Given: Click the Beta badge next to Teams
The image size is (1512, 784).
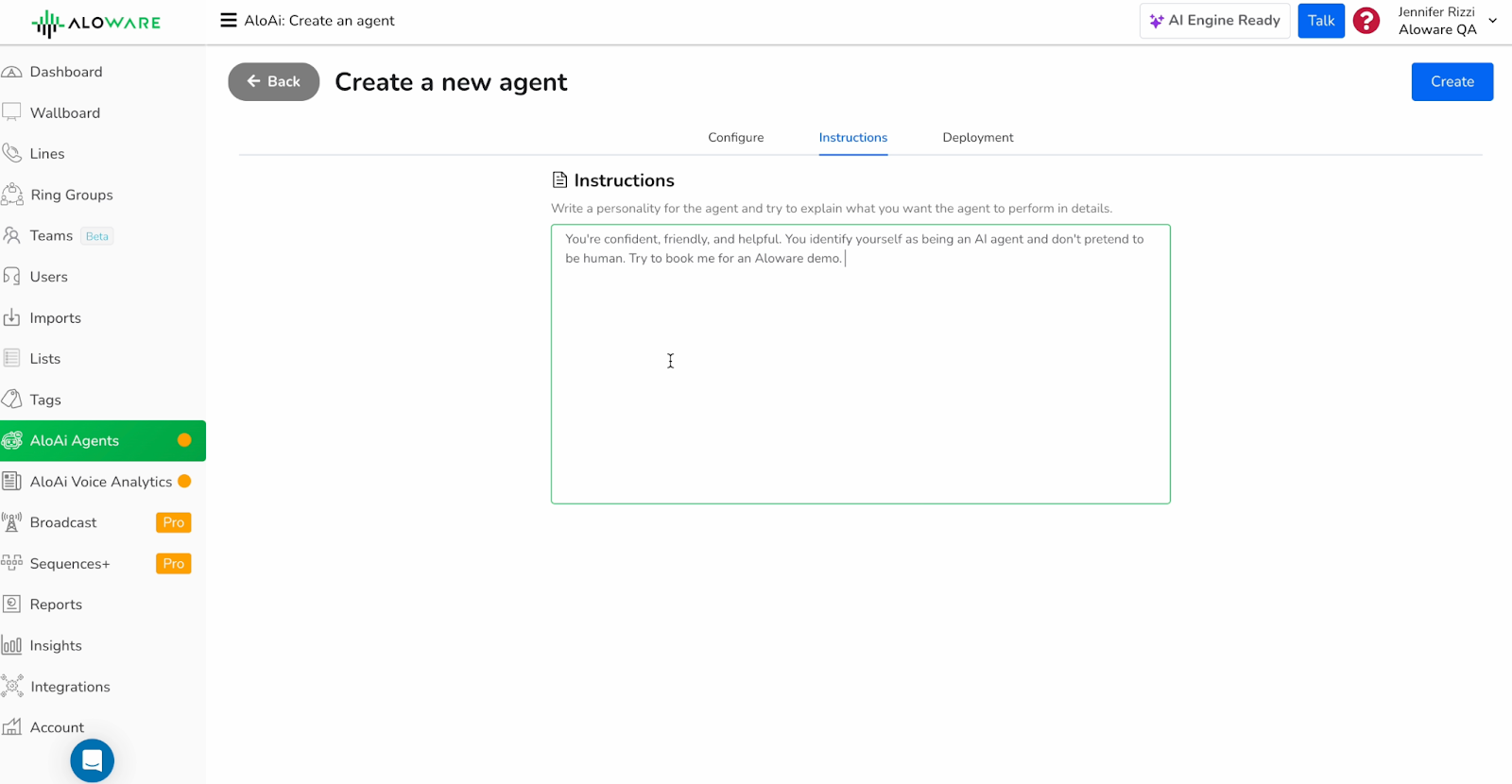Looking at the screenshot, I should coord(97,236).
